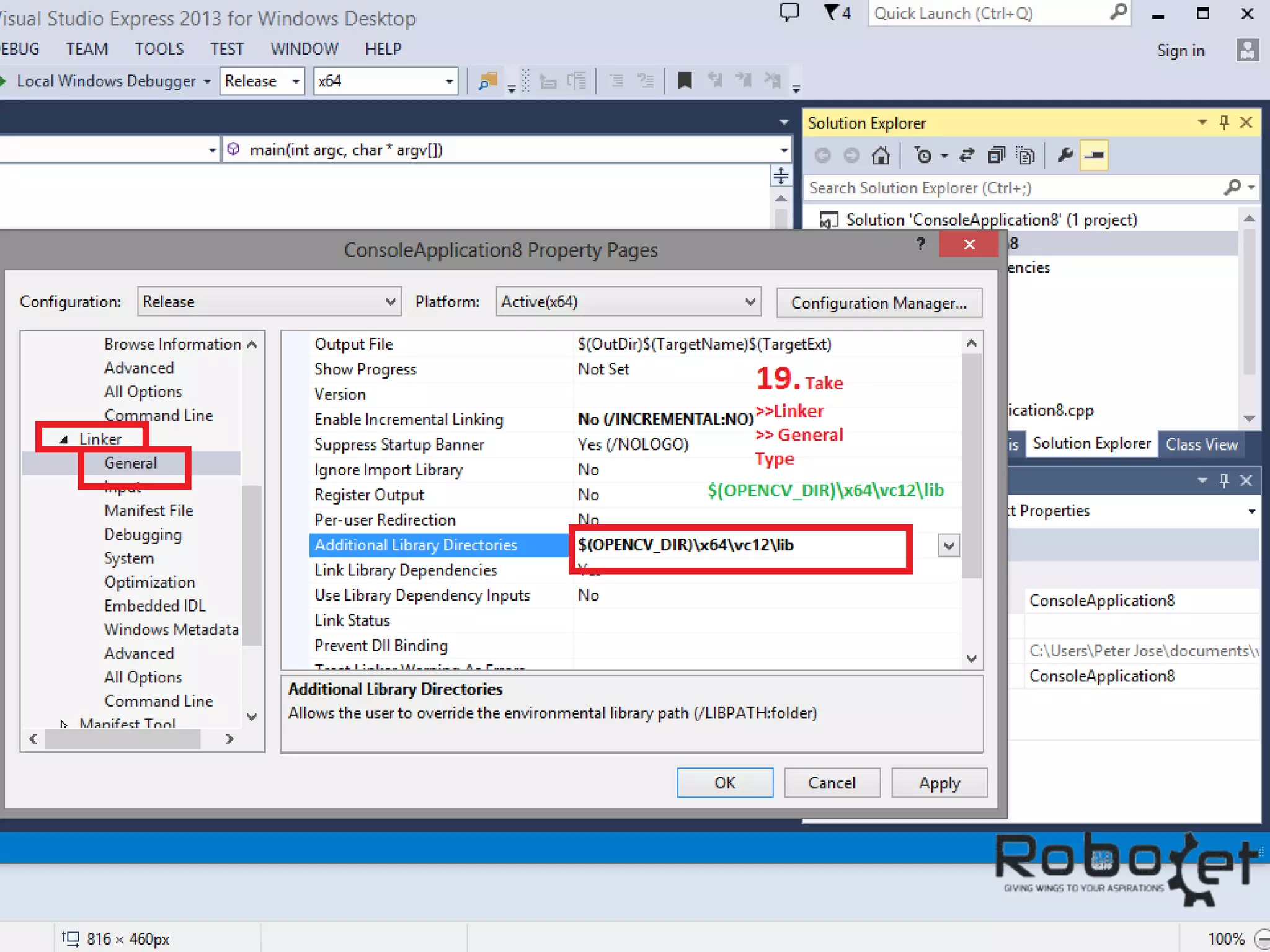The image size is (1270, 952).
Task: Open the Additional Library Directories value dropdown
Action: [x=948, y=545]
